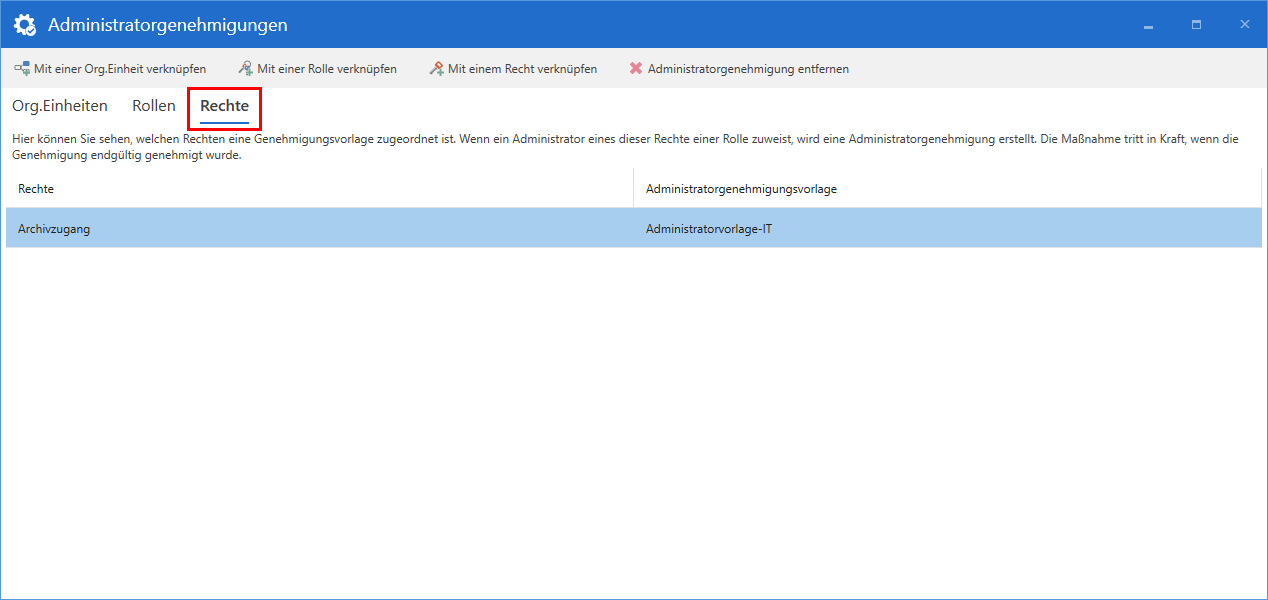Maximize the Administratorgenehmigungen window
The height and width of the screenshot is (600, 1268).
tap(1196, 23)
